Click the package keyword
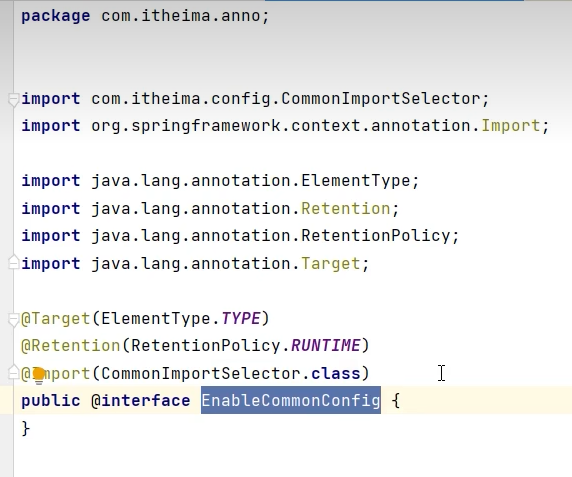This screenshot has width=572, height=477. pos(55,16)
